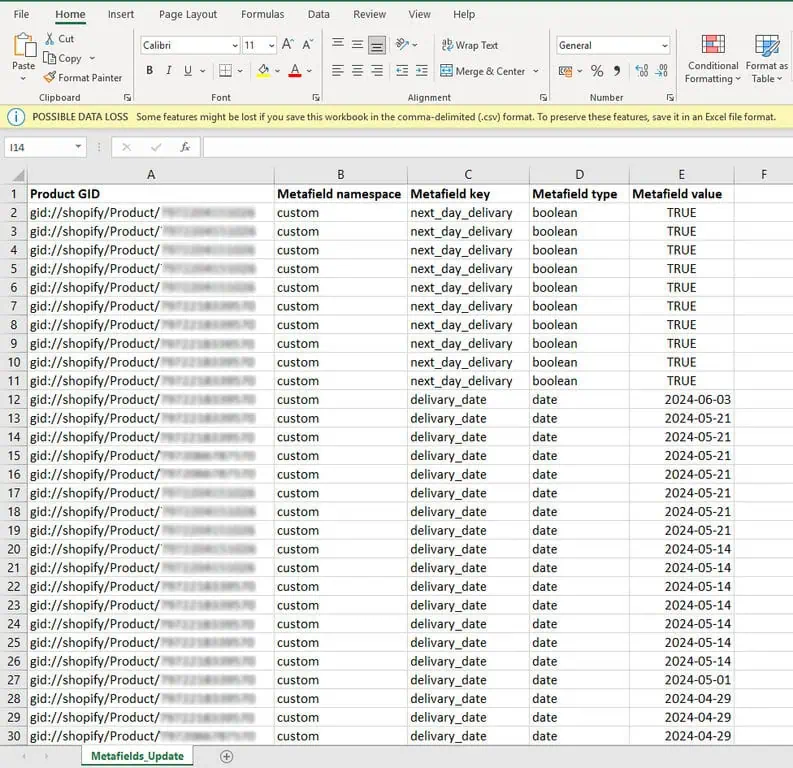
Task: Toggle Italic formatting
Action: [169, 70]
